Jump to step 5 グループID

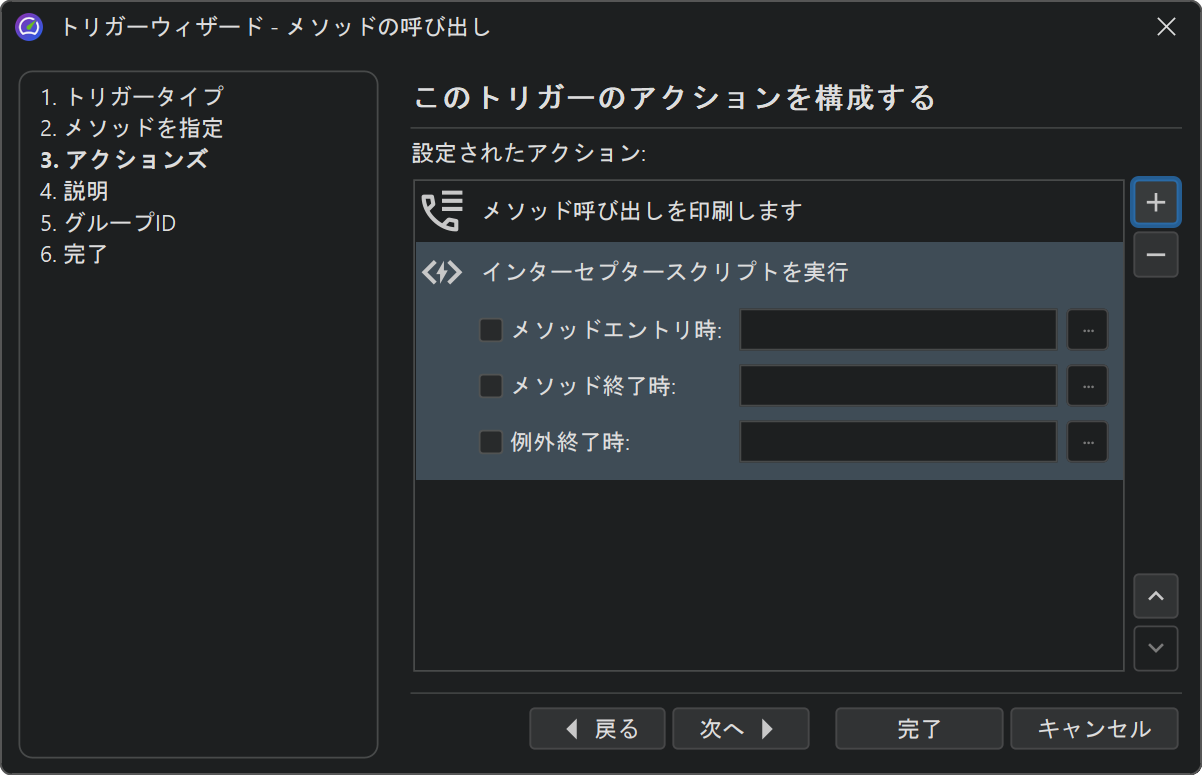click(108, 223)
